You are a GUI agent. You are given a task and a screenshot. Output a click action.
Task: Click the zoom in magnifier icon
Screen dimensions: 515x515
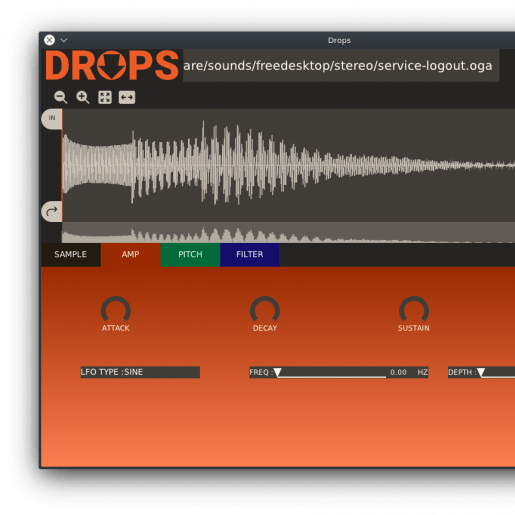coord(83,97)
